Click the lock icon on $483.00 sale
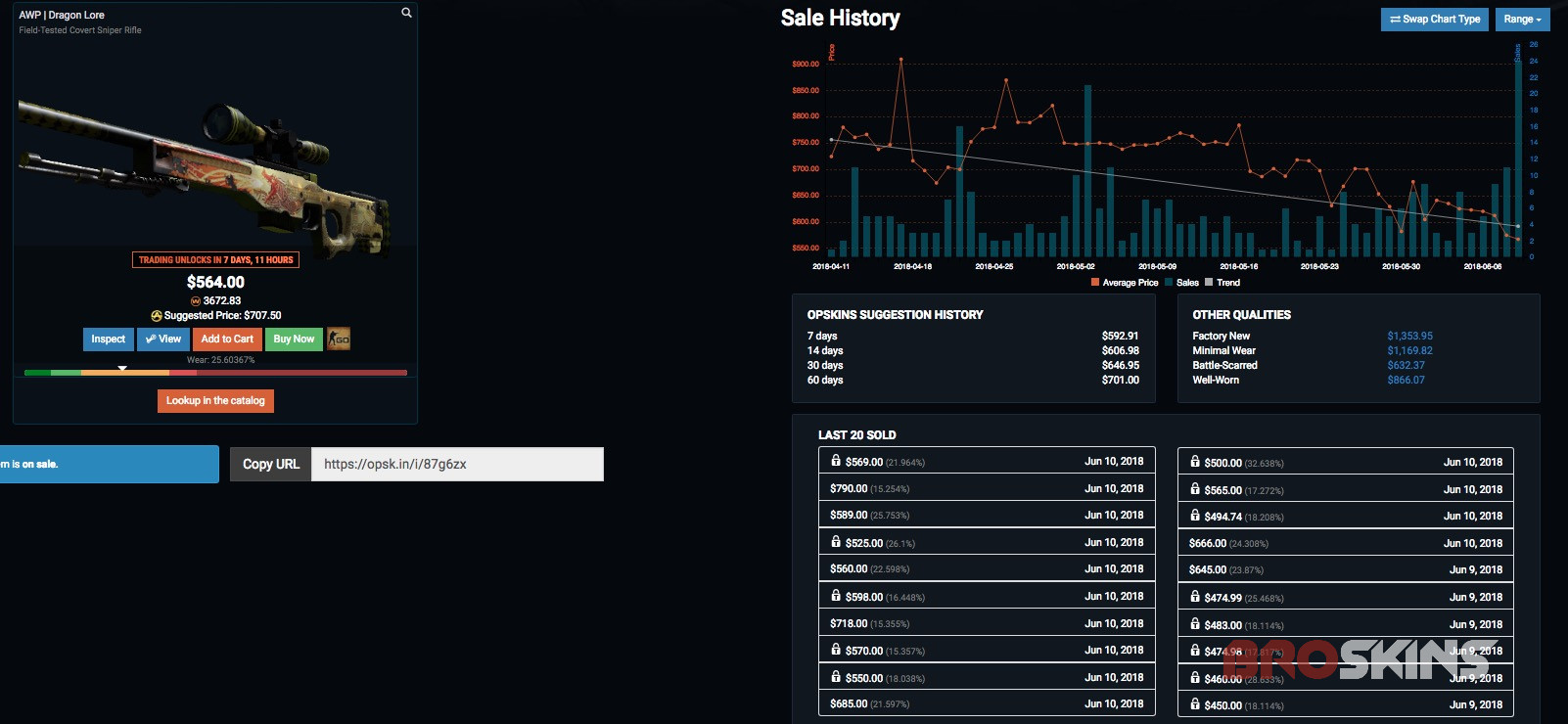Screen dimensions: 1568x724 pos(1195,623)
